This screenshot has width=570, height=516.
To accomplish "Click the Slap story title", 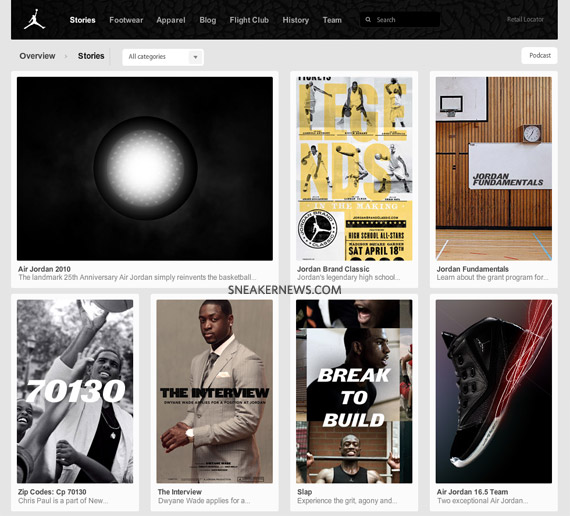I will (x=305, y=492).
